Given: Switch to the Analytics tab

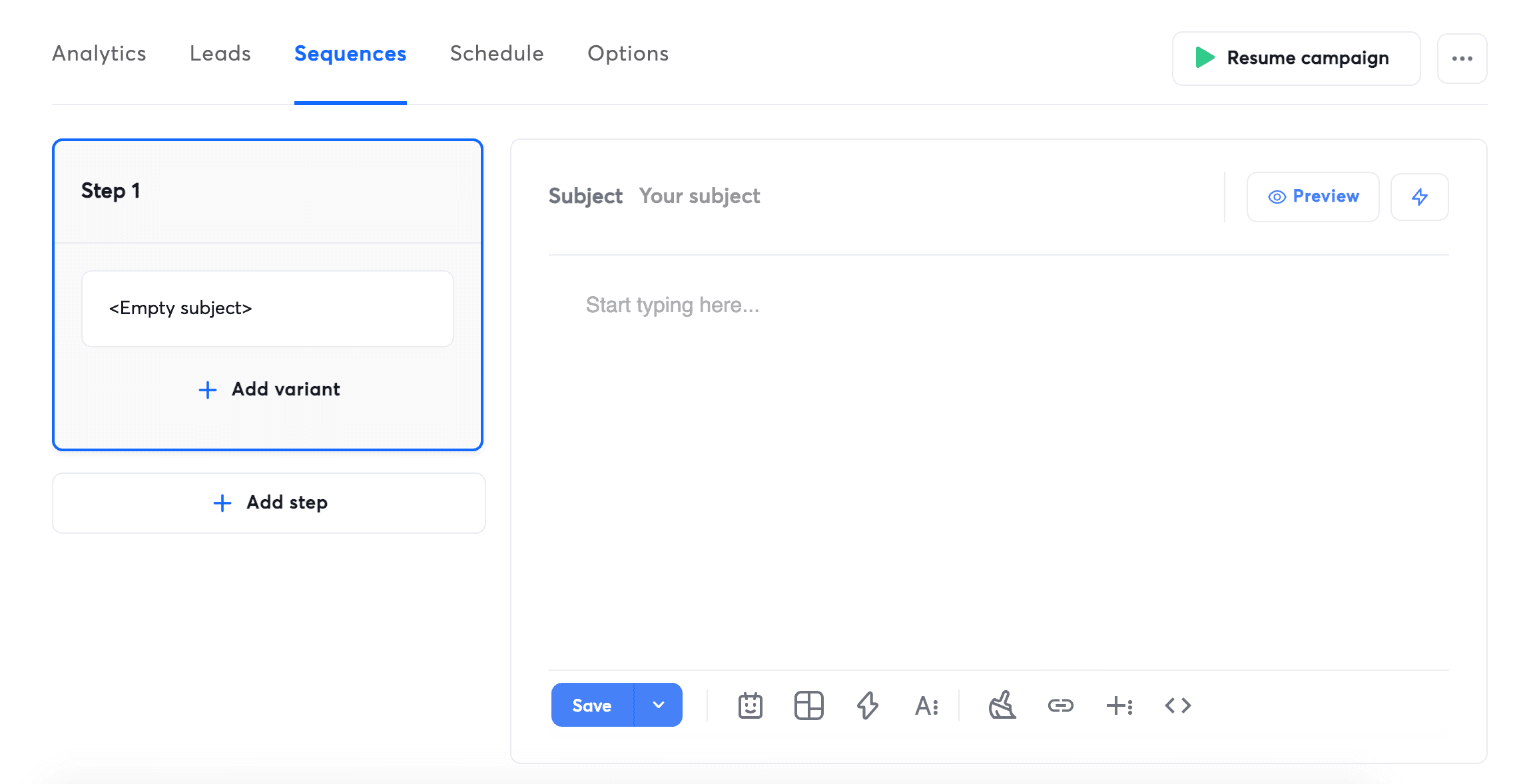Looking at the screenshot, I should [99, 54].
